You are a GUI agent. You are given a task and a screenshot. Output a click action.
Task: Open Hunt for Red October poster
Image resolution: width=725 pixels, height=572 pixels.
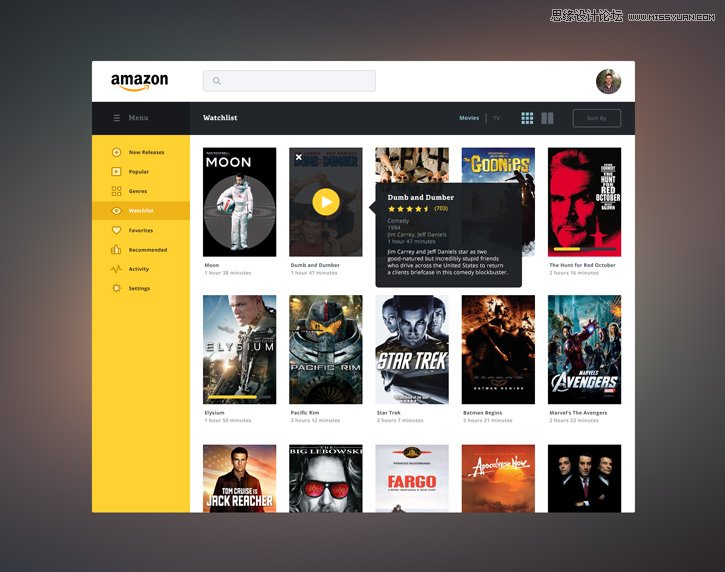coord(584,202)
